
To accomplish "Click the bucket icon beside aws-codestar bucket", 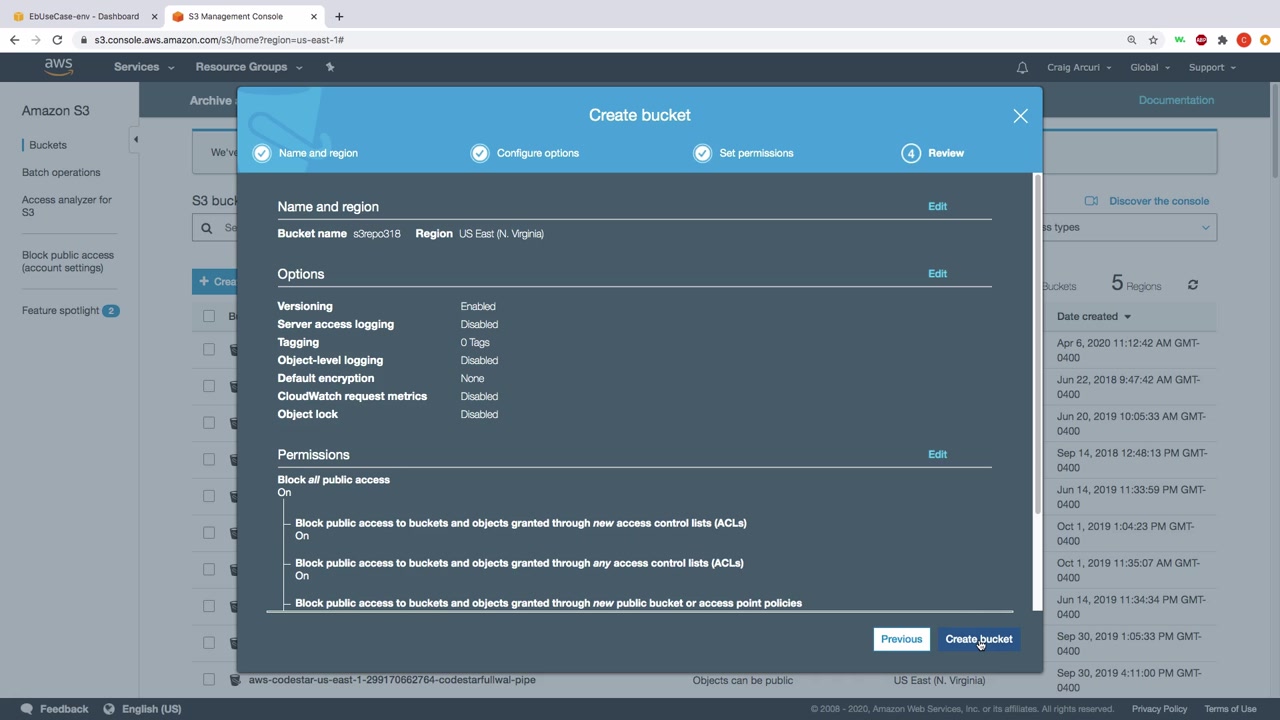I will point(235,680).
